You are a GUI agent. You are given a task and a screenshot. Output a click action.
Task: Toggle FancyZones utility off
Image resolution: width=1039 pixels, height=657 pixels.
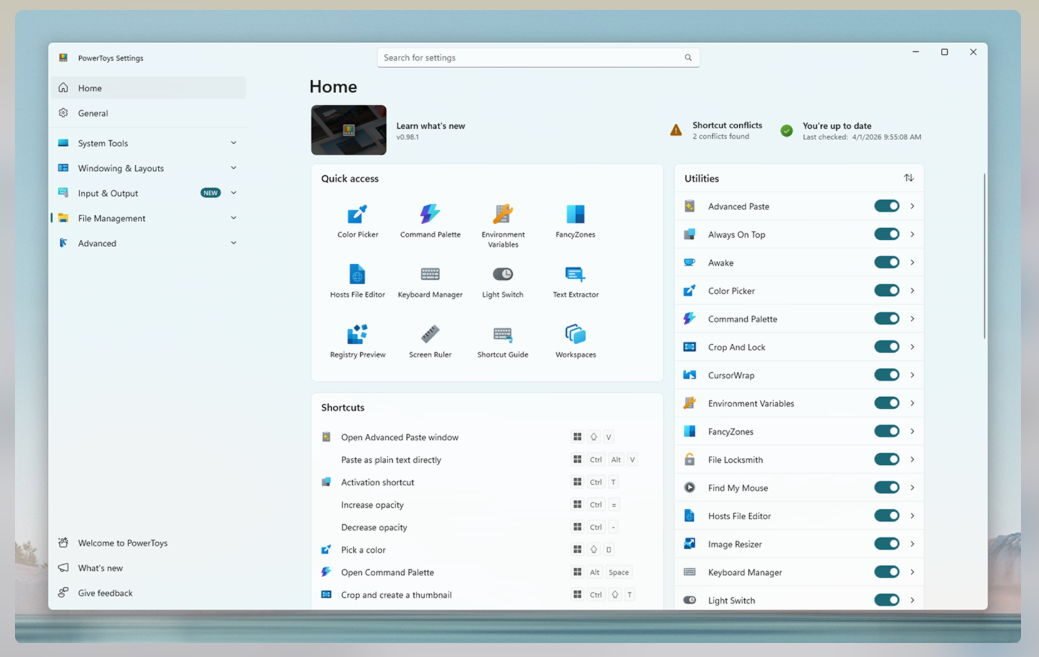pyautogui.click(x=887, y=431)
